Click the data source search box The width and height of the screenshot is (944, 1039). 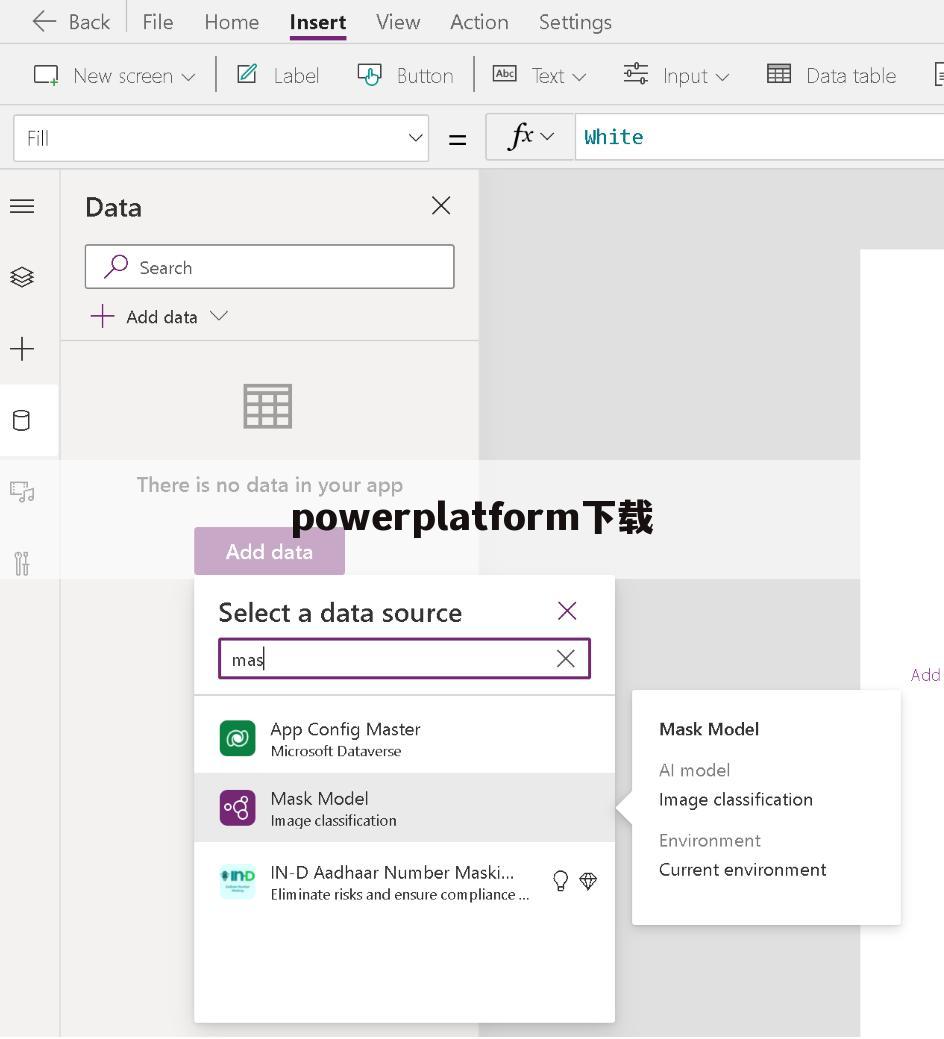coord(404,658)
